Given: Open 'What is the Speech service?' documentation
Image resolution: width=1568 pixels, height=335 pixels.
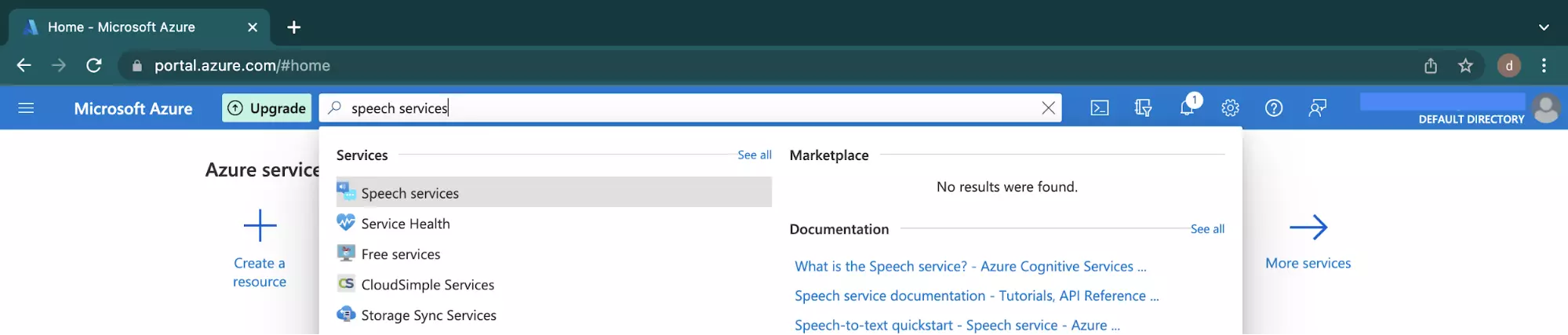Looking at the screenshot, I should 970,267.
